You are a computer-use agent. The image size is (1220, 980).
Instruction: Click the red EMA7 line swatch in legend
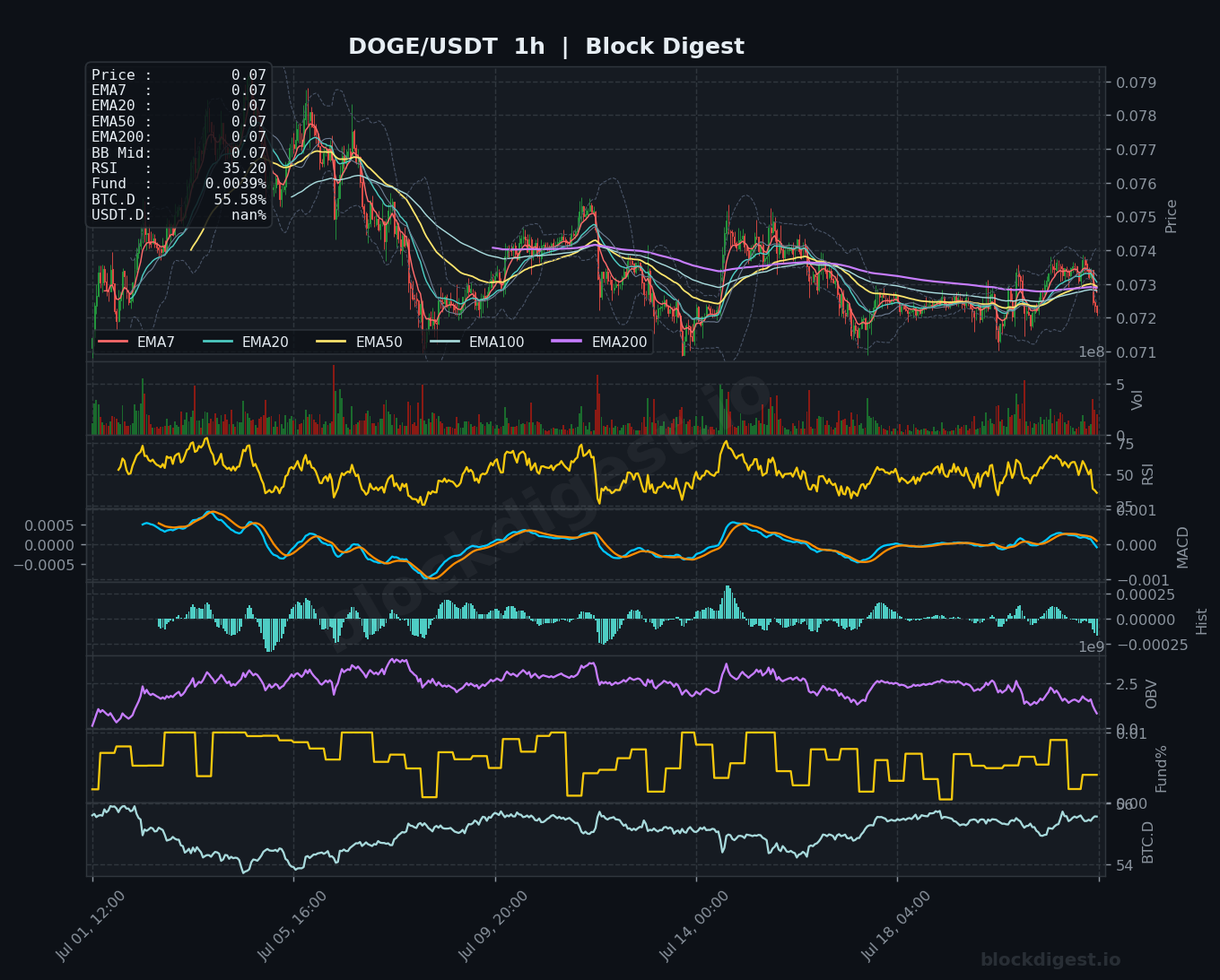coord(113,342)
